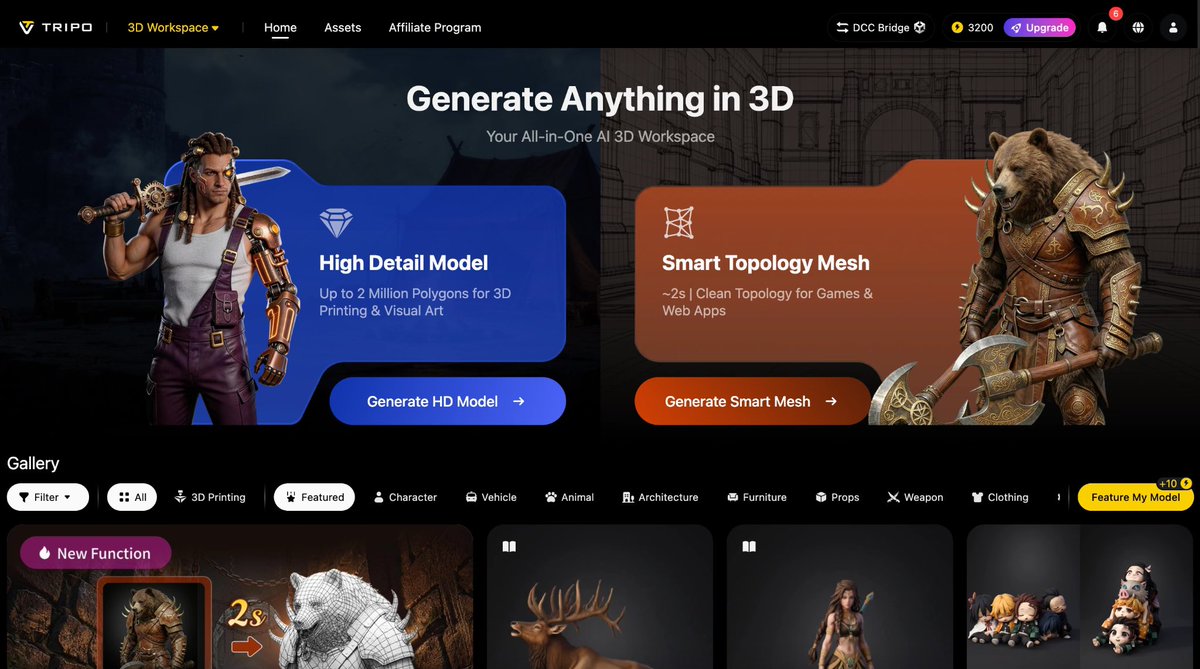Image resolution: width=1200 pixels, height=669 pixels.
Task: Click the Generate Anything in 3D headline
Action: click(x=600, y=99)
